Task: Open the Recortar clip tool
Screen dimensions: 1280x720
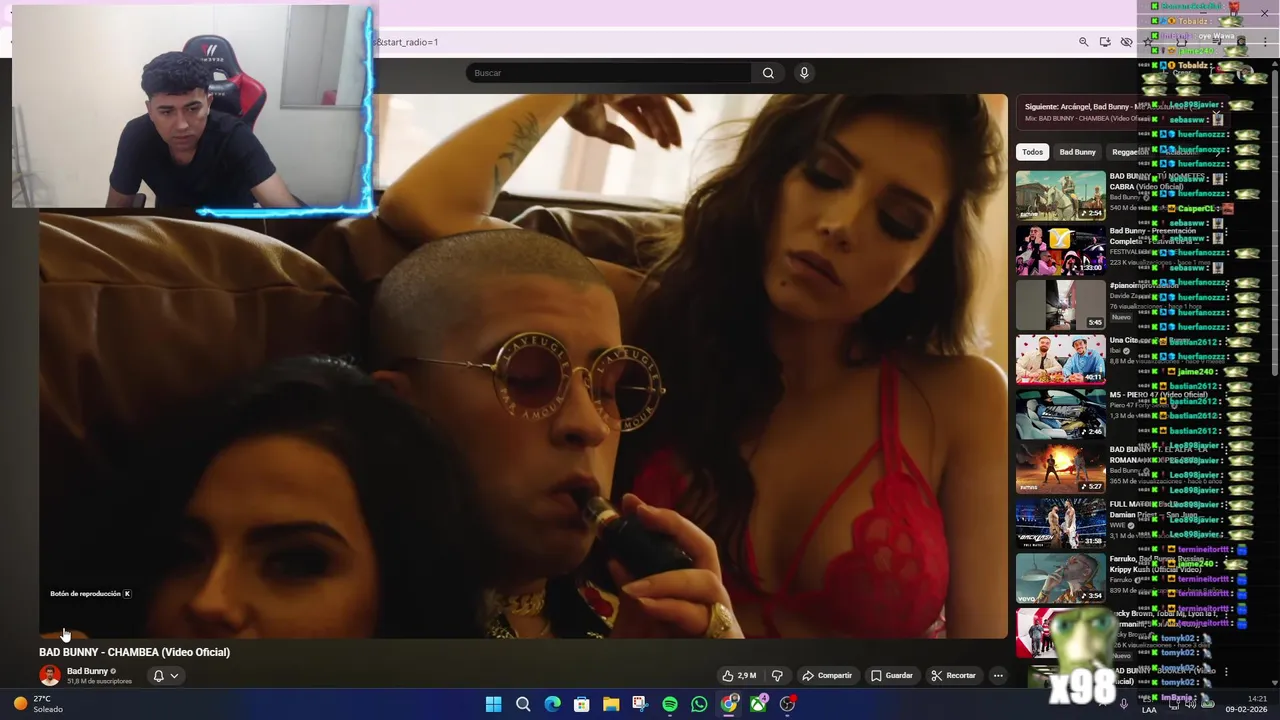Action: [953, 676]
